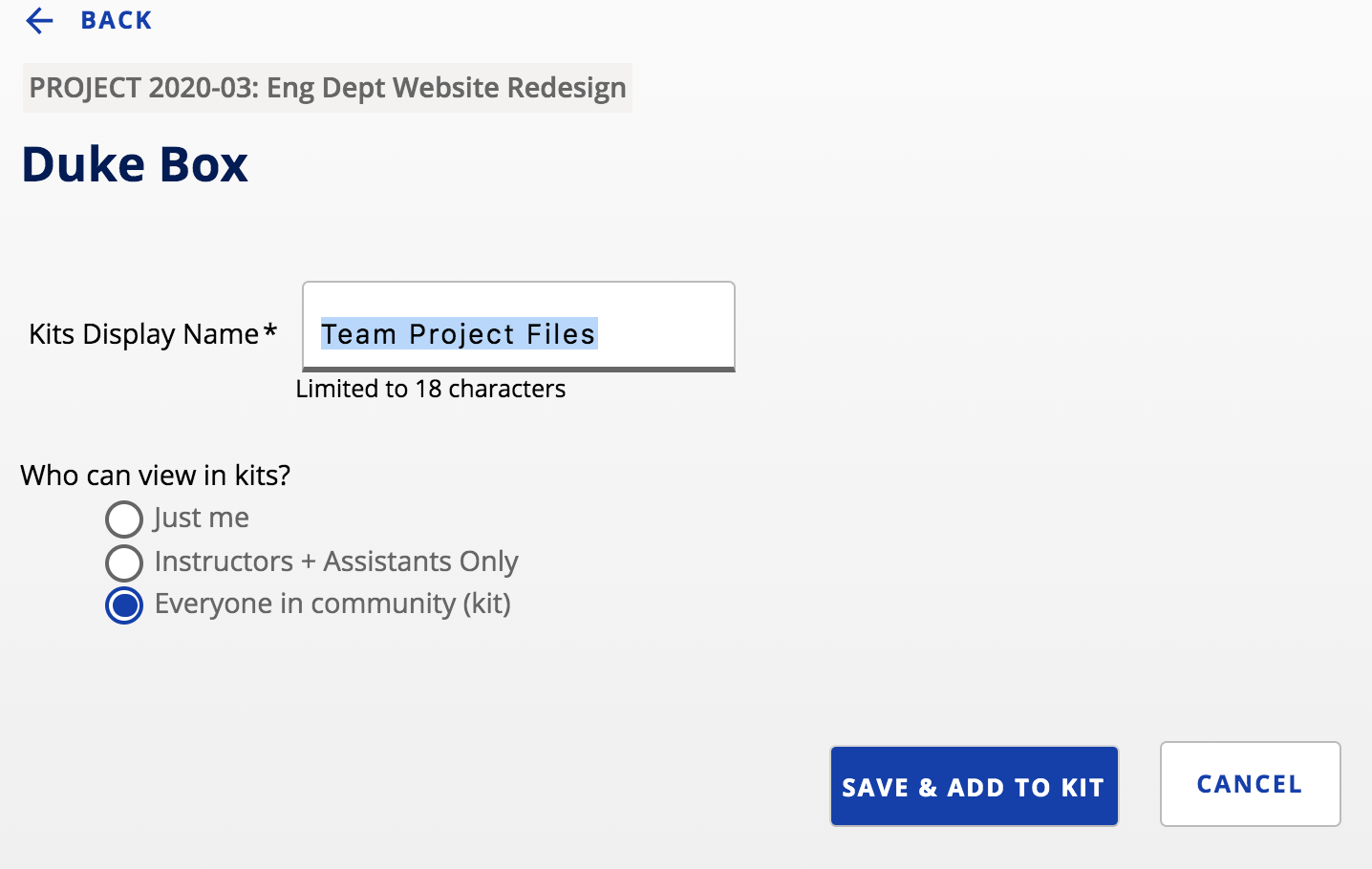
Task: Click the Instructors + Assistants Only label text
Action: pyautogui.click(x=336, y=562)
